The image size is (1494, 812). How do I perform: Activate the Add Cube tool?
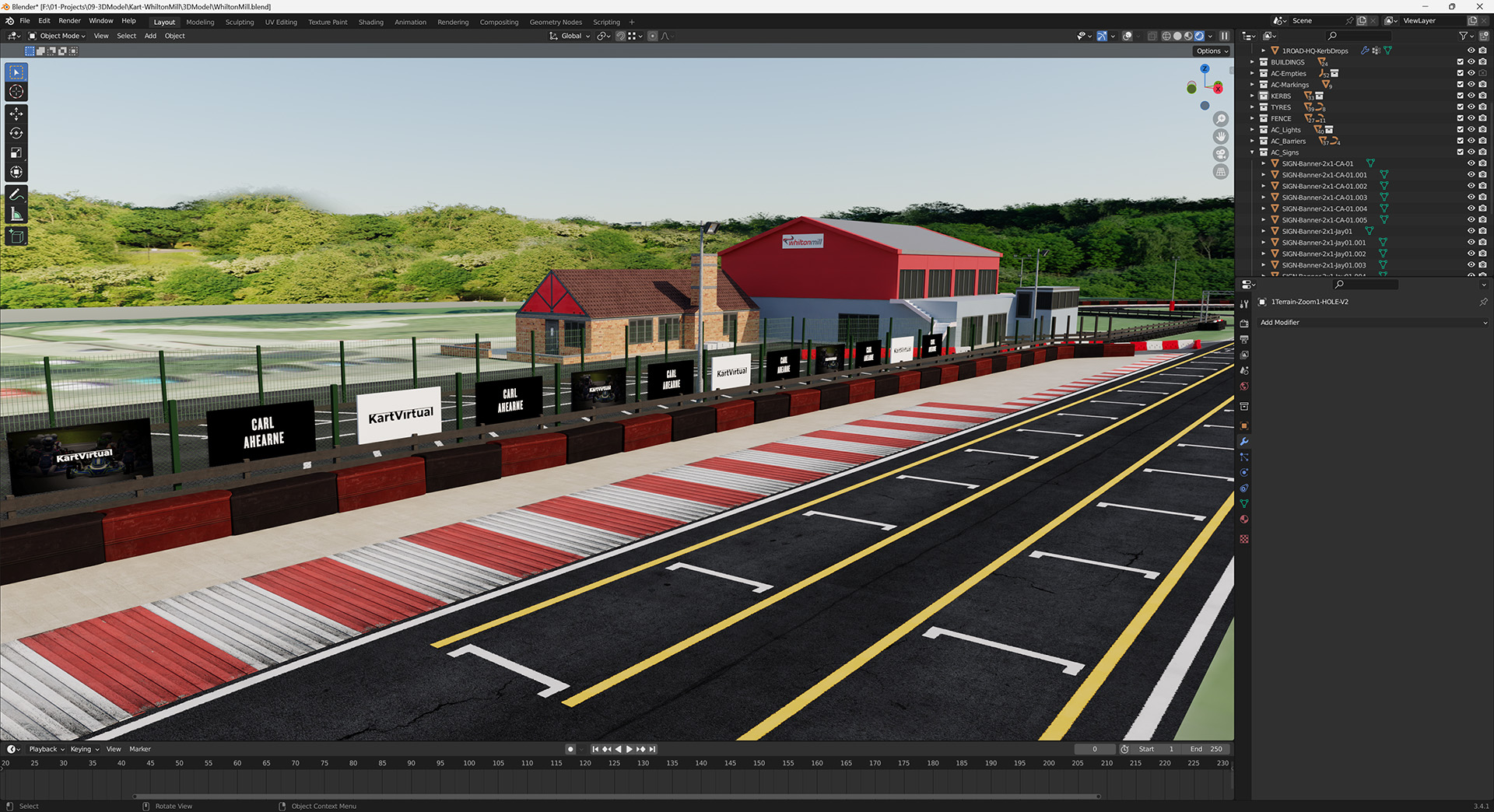[x=16, y=236]
